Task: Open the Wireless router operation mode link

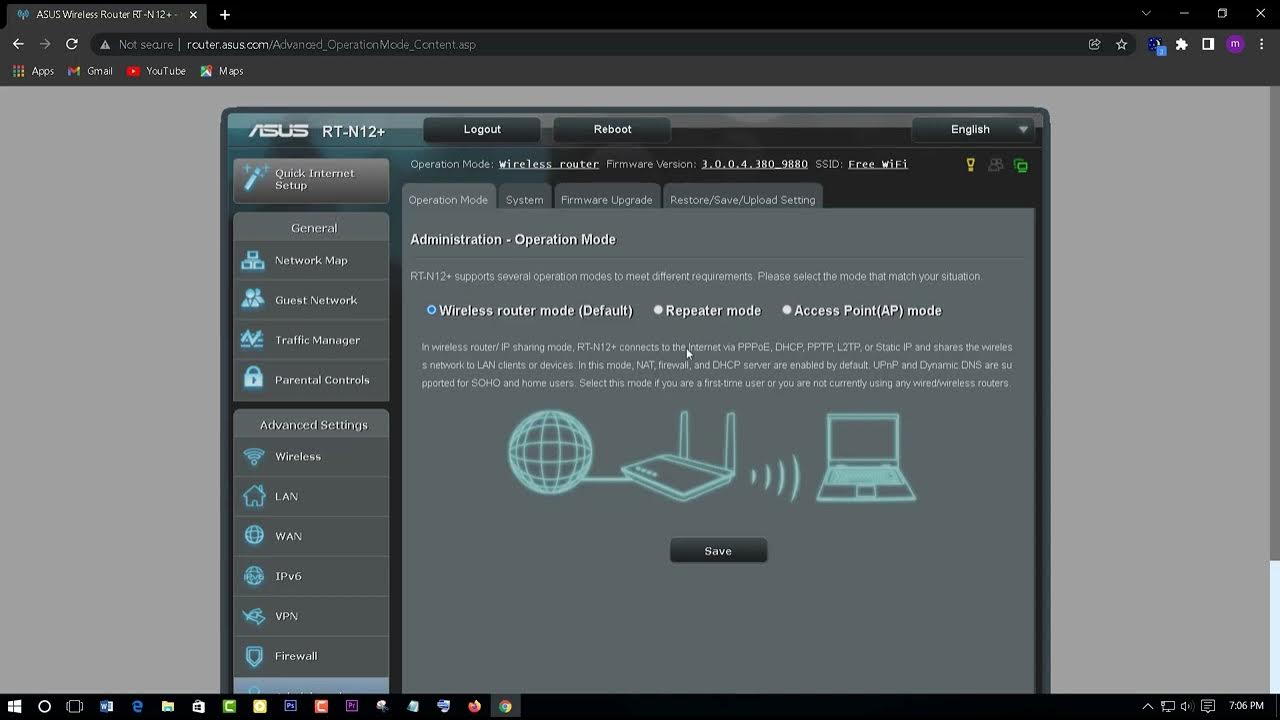Action: pyautogui.click(x=549, y=164)
